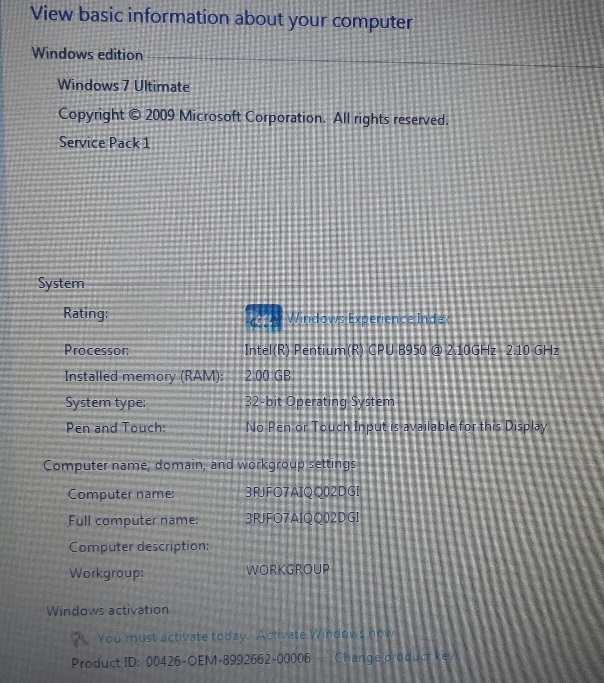Click the activation key icon

pyautogui.click(x=79, y=638)
